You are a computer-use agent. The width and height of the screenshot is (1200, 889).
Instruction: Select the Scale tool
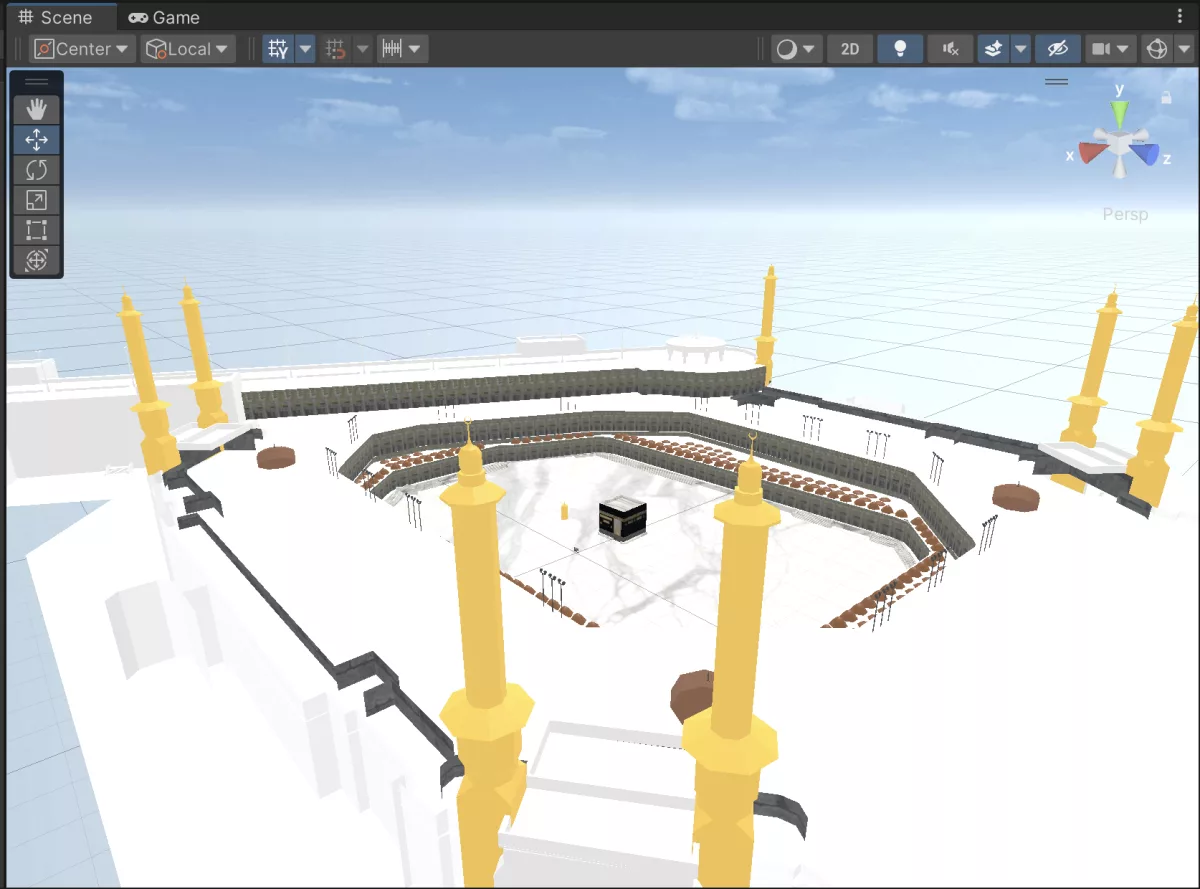click(36, 200)
